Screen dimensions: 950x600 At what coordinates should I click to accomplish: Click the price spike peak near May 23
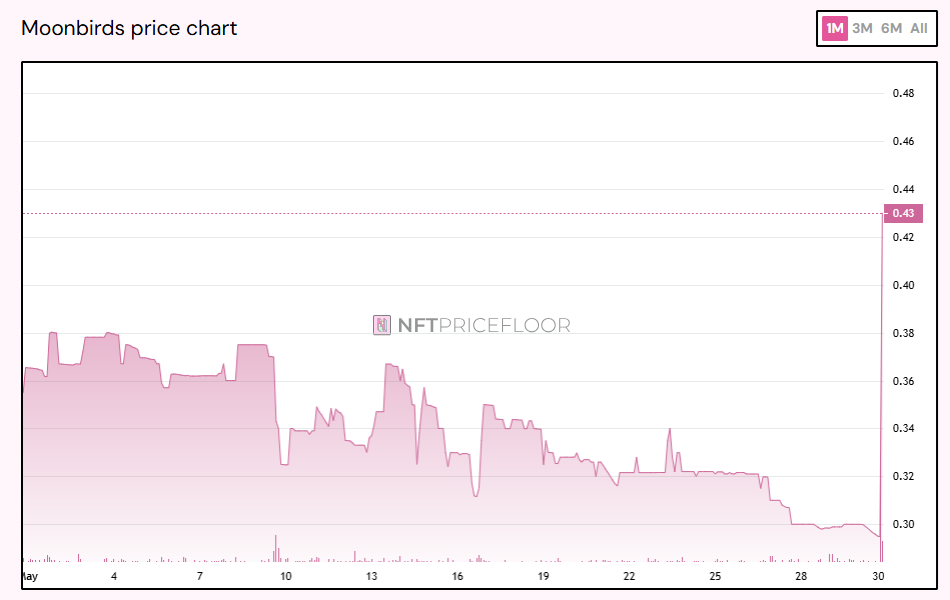coord(669,429)
